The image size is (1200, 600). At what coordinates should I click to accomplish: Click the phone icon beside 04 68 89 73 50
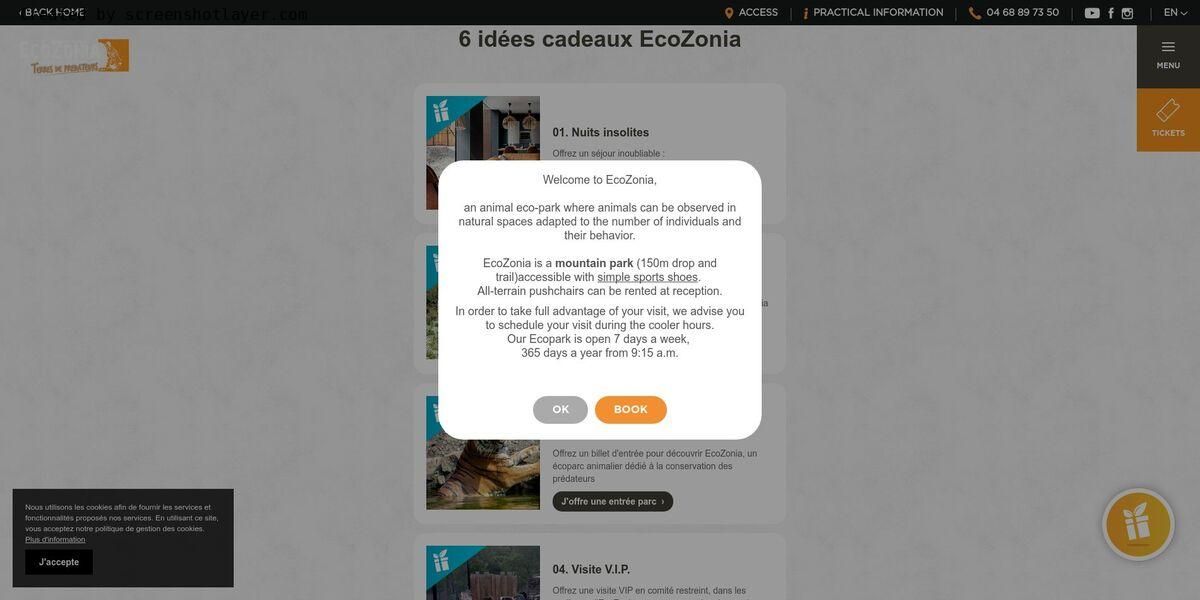click(x=975, y=13)
